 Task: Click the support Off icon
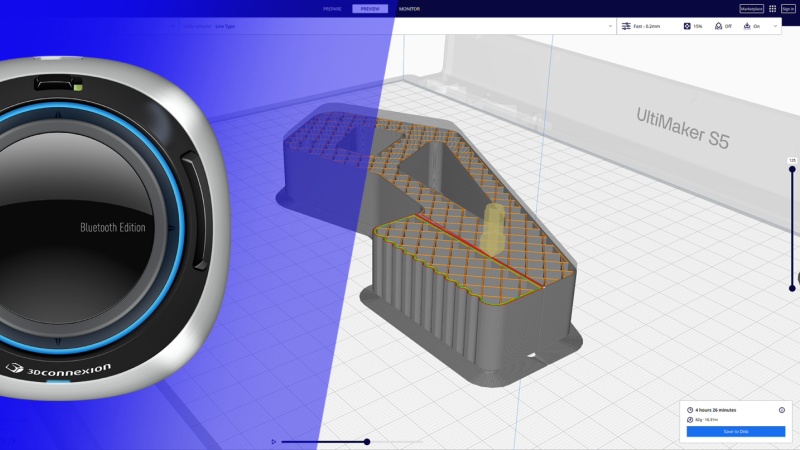point(718,26)
